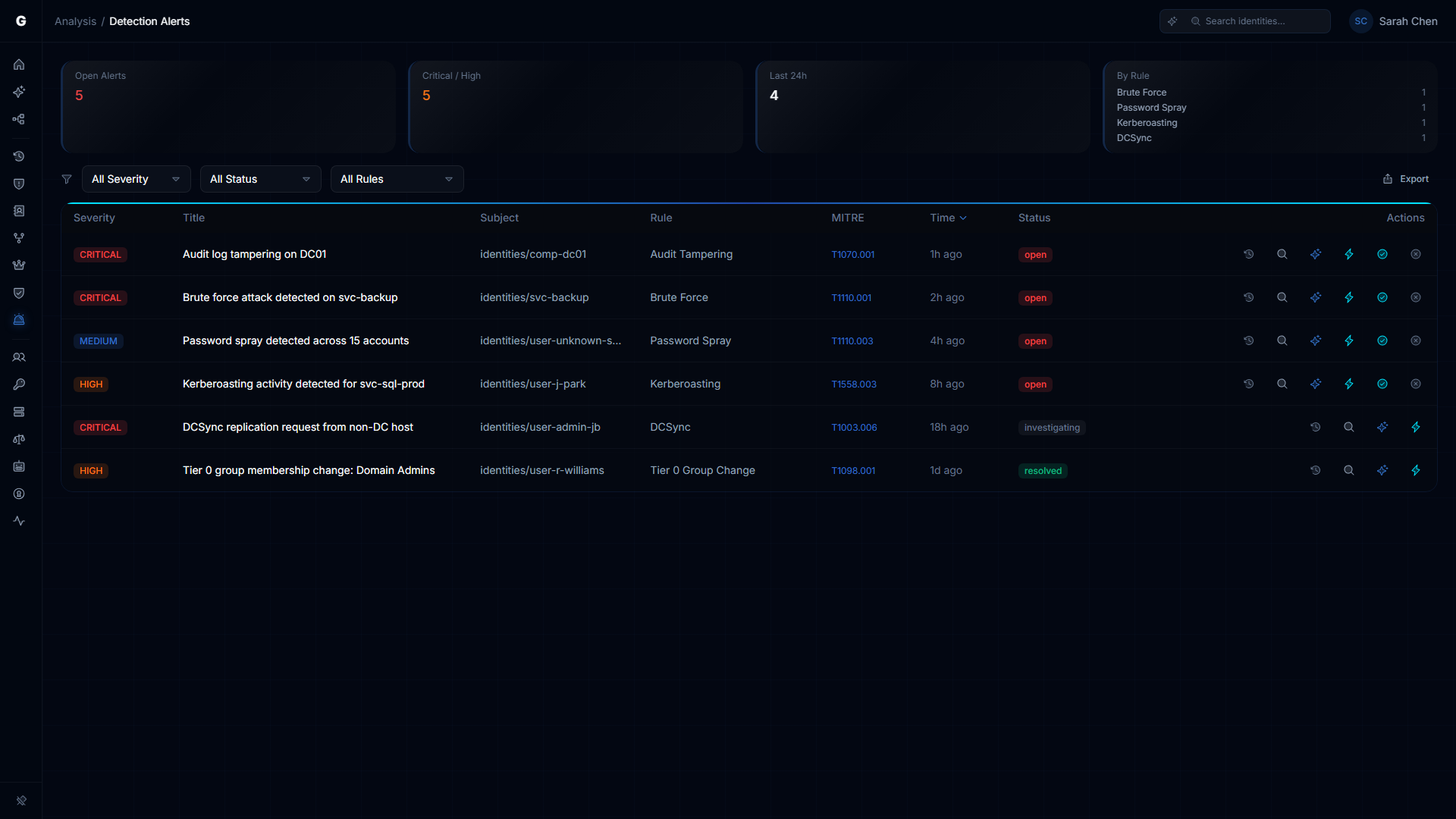Select the crown privileged accounts icon
This screenshot has height=819, width=1456.
click(19, 265)
